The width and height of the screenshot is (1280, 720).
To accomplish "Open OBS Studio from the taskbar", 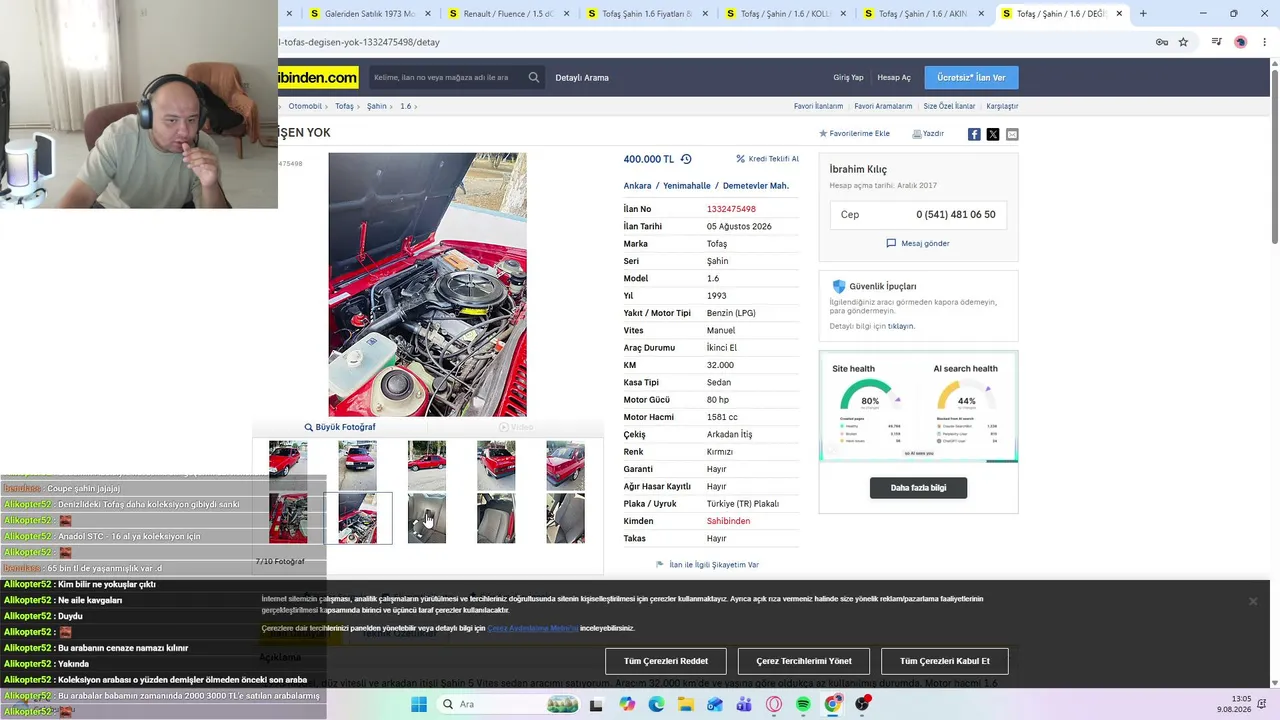I will [863, 704].
